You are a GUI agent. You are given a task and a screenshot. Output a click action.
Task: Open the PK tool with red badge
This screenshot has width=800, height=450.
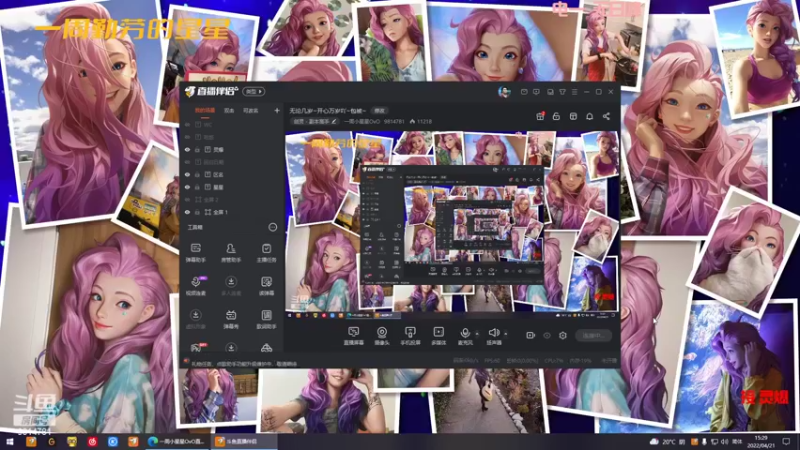[x=197, y=347]
